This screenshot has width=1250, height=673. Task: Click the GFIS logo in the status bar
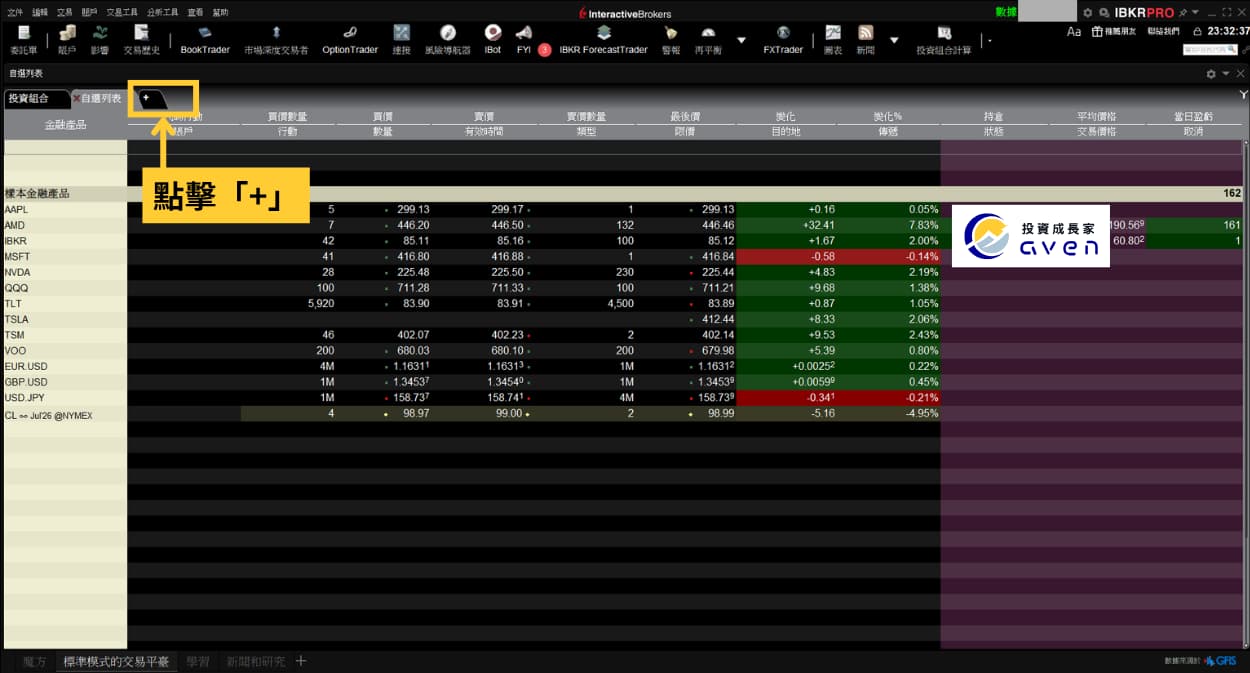click(x=1220, y=661)
